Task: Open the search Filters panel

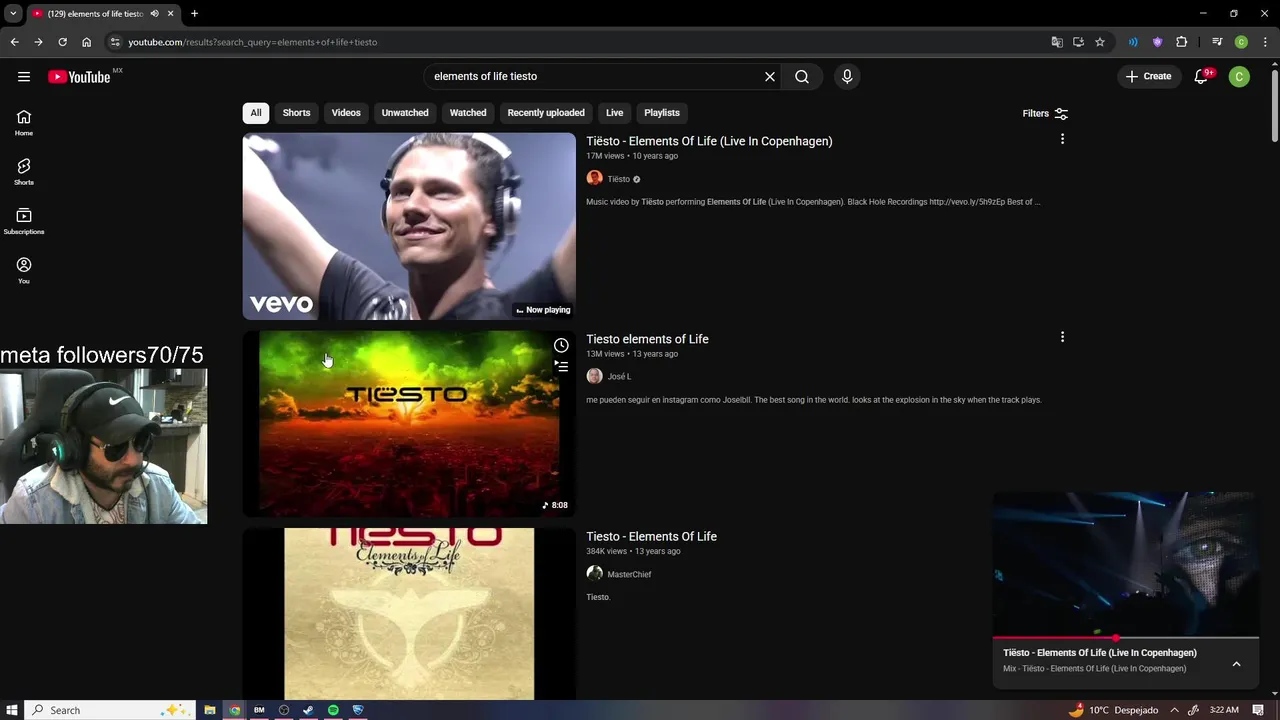Action: pyautogui.click(x=1045, y=114)
